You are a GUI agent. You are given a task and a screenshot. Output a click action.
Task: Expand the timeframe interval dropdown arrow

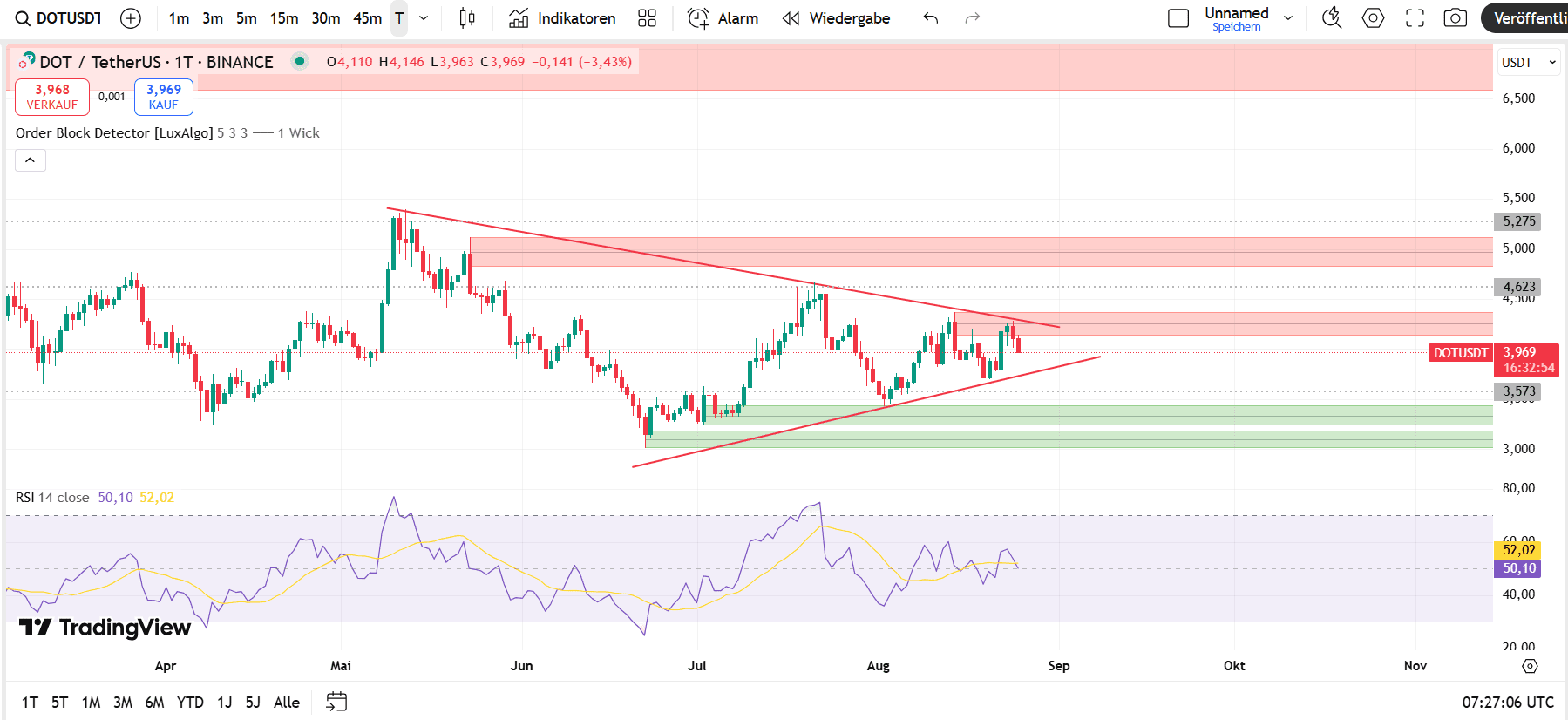(x=424, y=18)
